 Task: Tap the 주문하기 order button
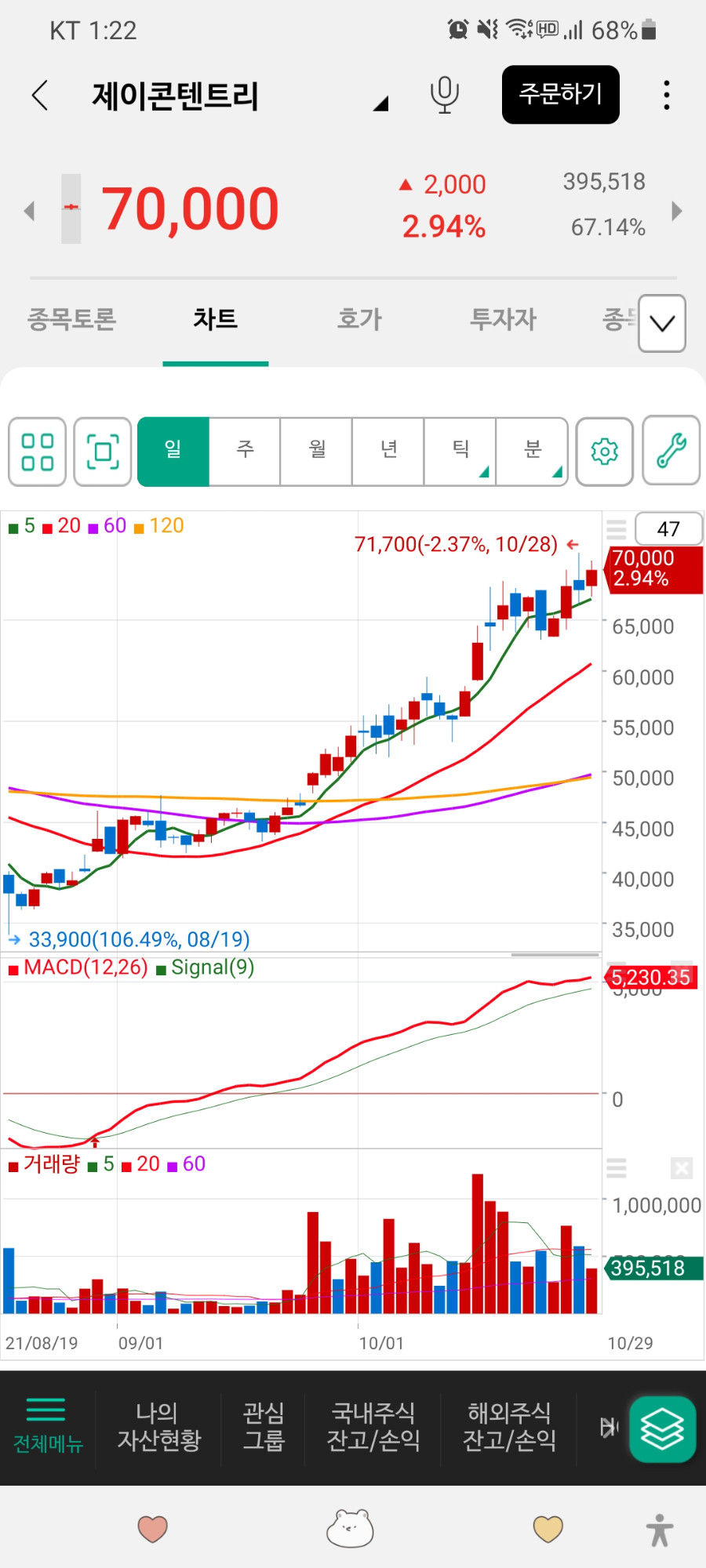tap(560, 95)
